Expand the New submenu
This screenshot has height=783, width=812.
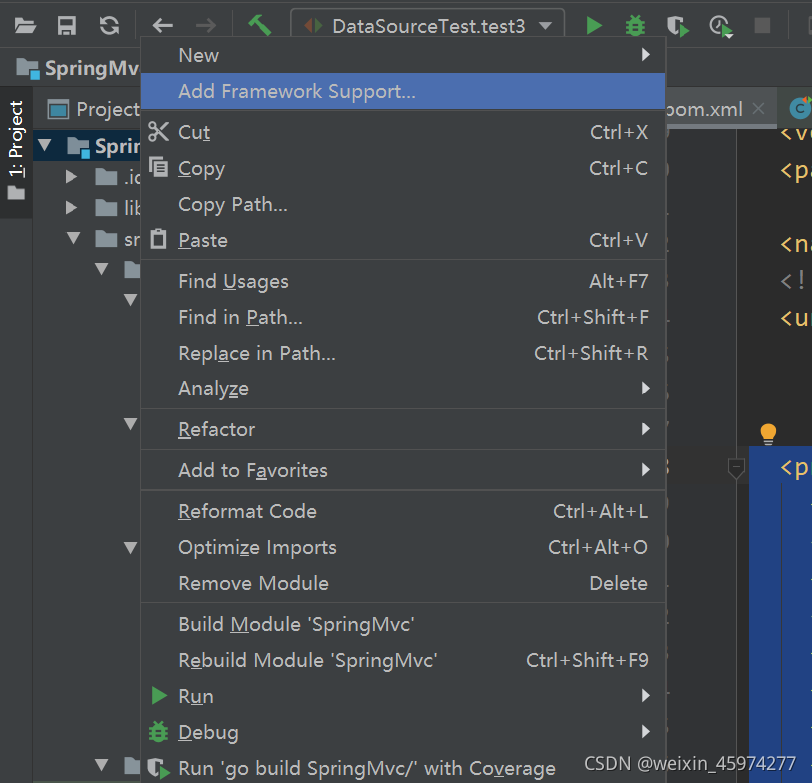click(198, 55)
